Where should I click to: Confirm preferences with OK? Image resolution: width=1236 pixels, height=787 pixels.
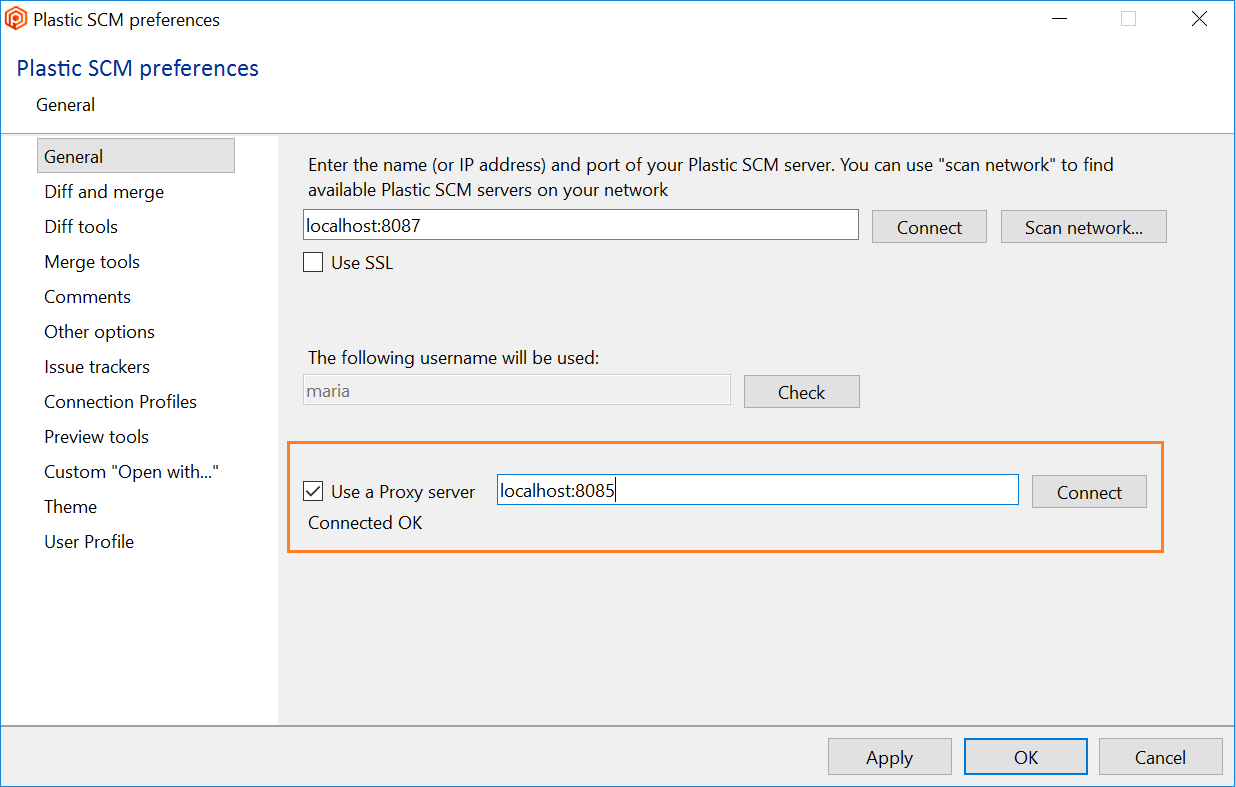pyautogui.click(x=1026, y=757)
